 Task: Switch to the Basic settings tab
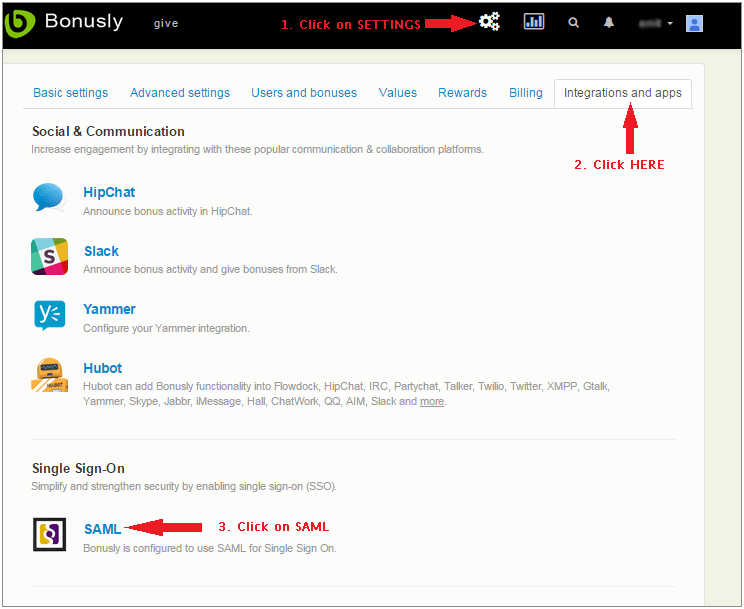[70, 93]
